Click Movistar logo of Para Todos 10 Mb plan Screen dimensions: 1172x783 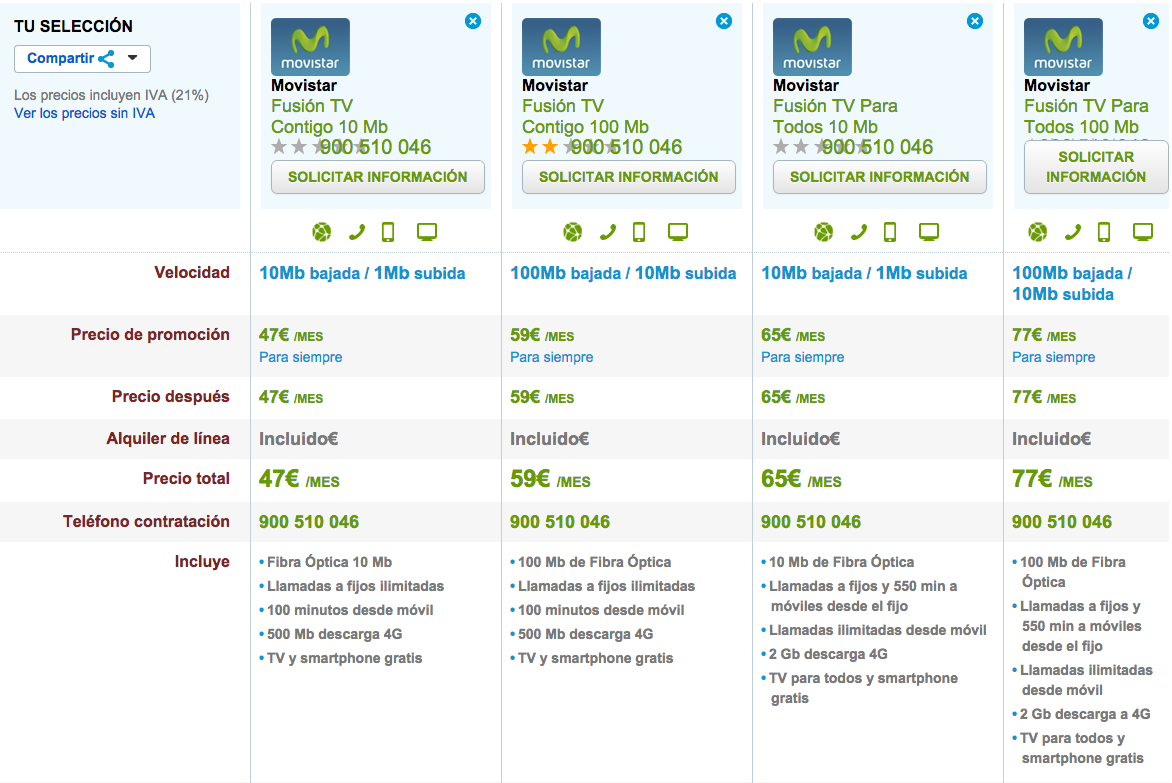click(x=812, y=47)
